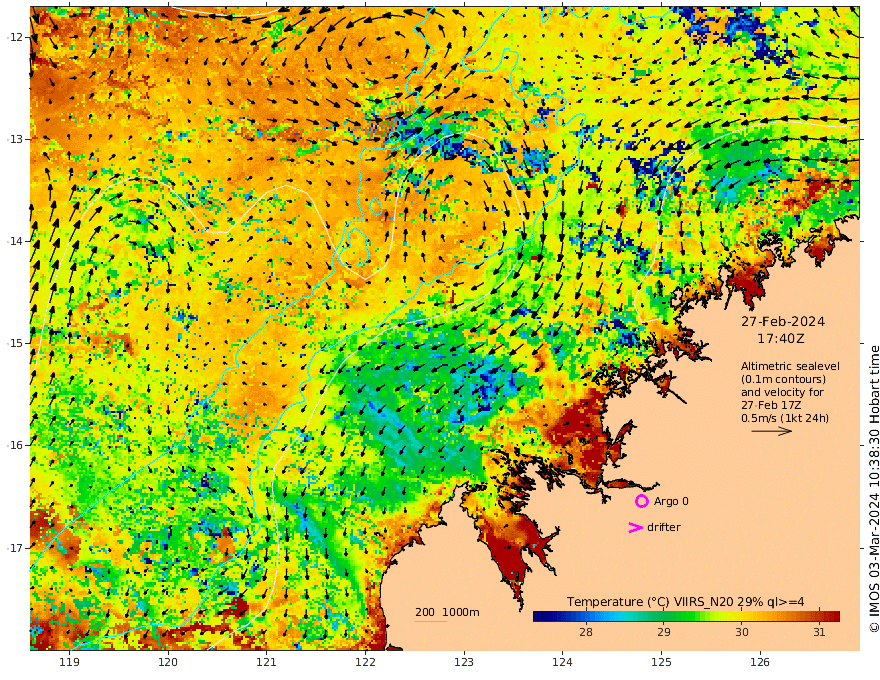Click longitude axis label 119
880x680 pixels.
tap(70, 663)
